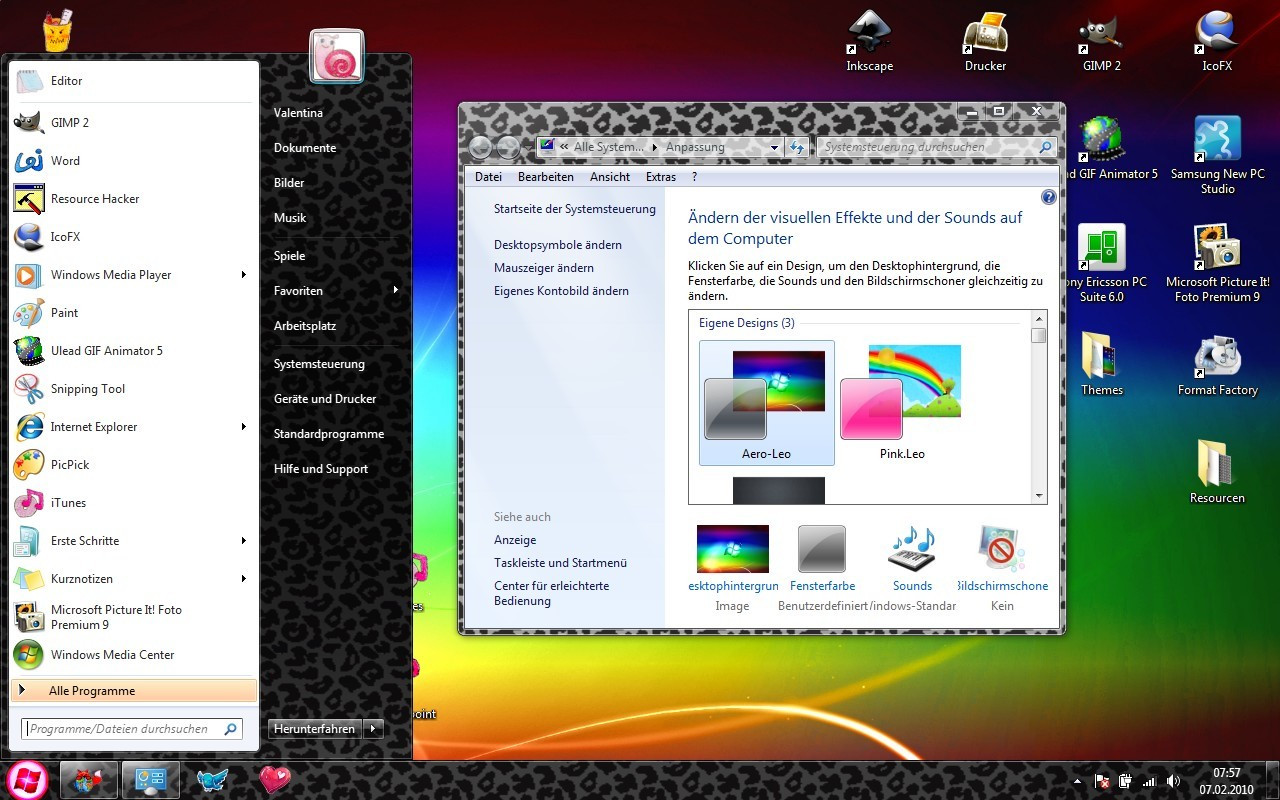Click Eigenes Kontobild ändern link
1280x800 pixels.
[561, 291]
